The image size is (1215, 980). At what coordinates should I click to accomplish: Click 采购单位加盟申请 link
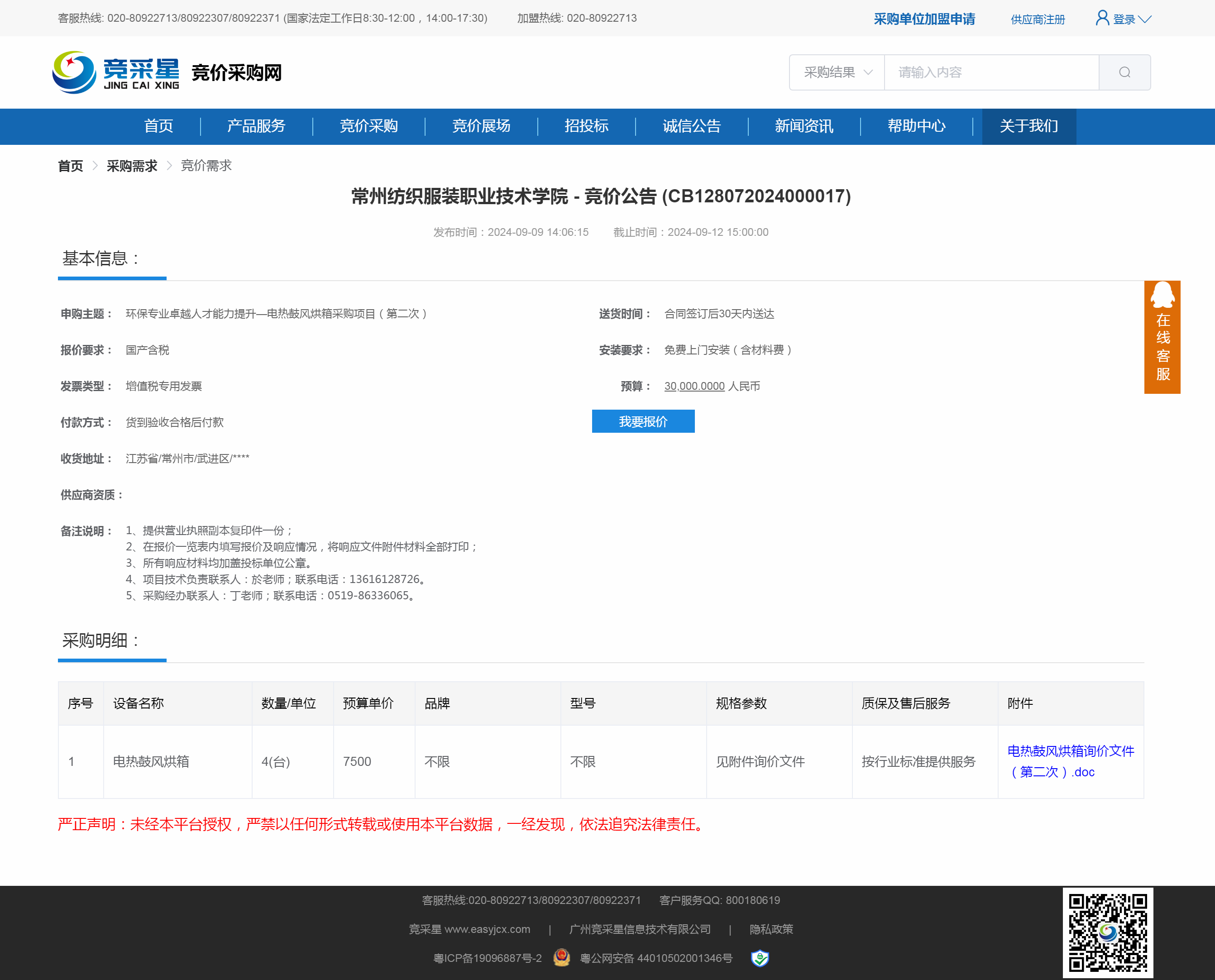pyautogui.click(x=924, y=19)
